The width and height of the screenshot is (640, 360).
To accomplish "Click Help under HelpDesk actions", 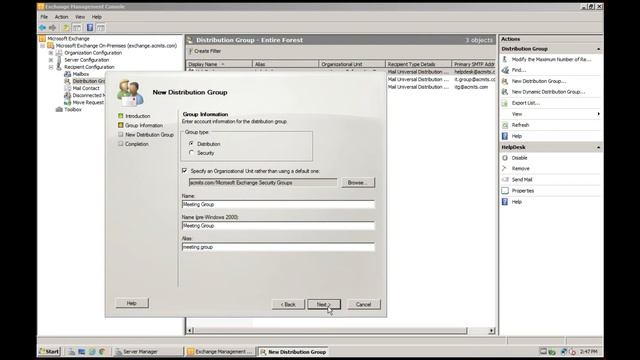I will [517, 202].
